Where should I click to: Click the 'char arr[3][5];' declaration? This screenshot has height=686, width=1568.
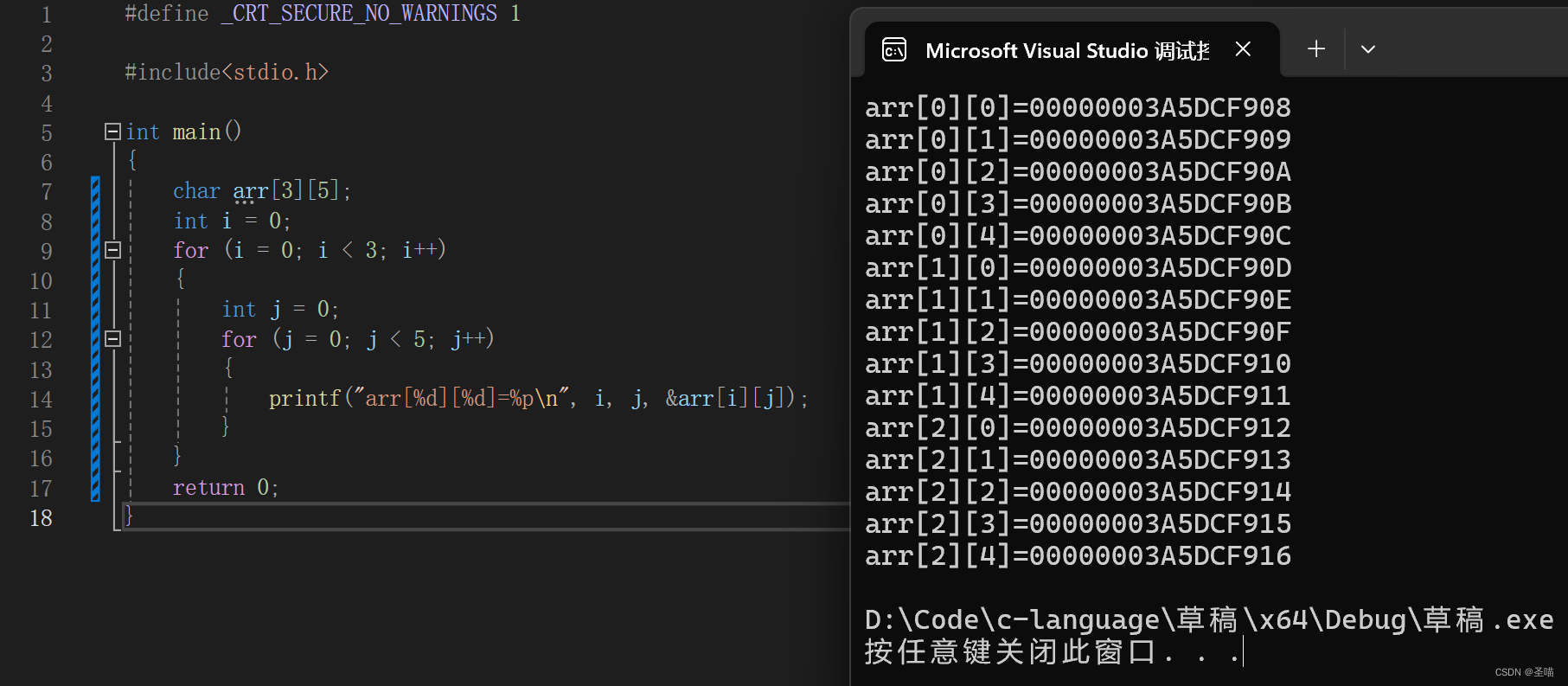262,190
